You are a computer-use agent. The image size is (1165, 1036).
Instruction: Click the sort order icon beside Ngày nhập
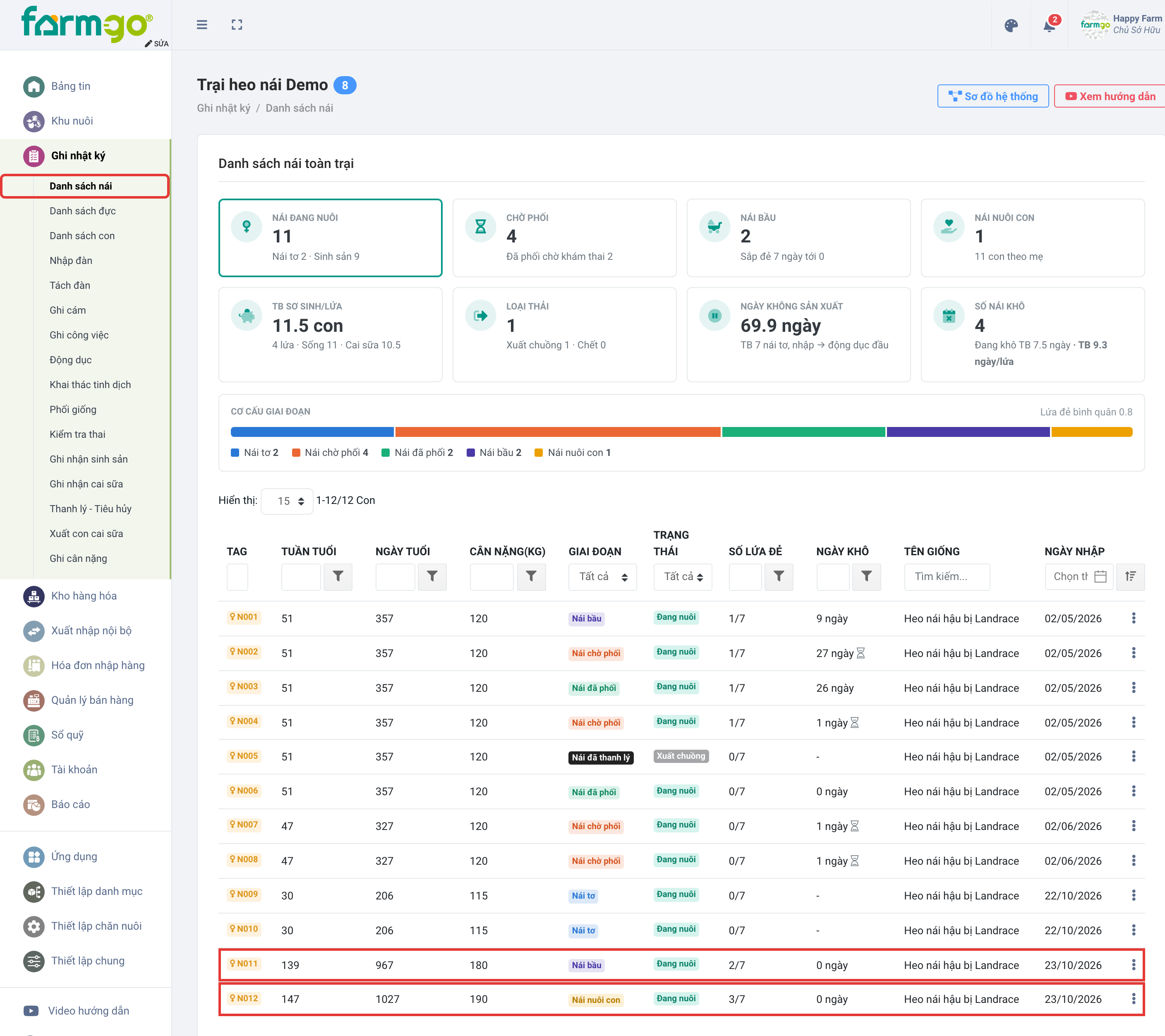[x=1130, y=577]
